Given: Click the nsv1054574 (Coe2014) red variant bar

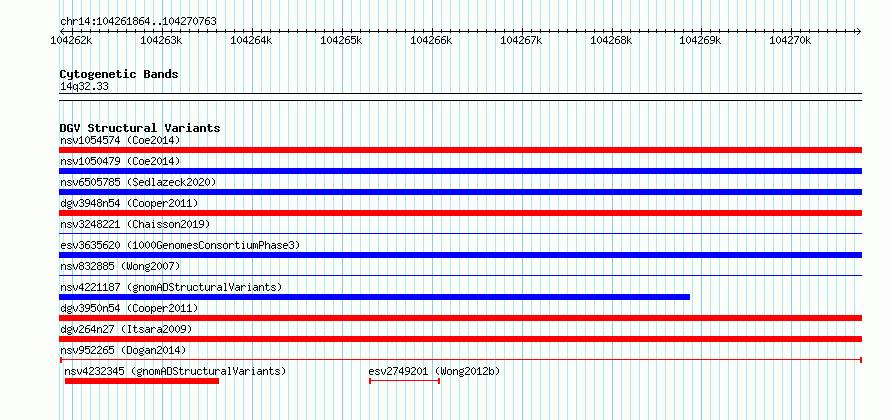Looking at the screenshot, I should point(460,150).
